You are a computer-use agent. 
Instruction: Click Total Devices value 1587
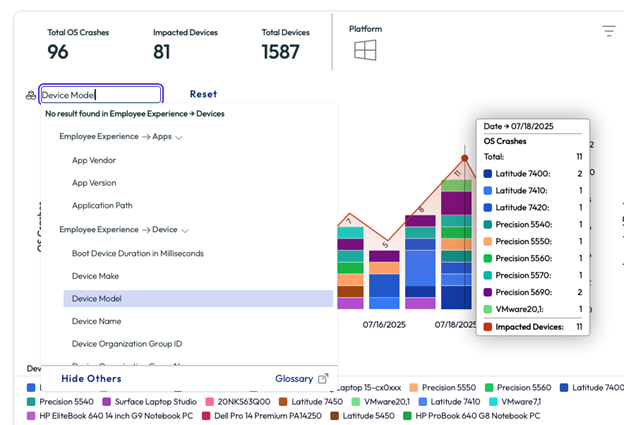[280, 52]
